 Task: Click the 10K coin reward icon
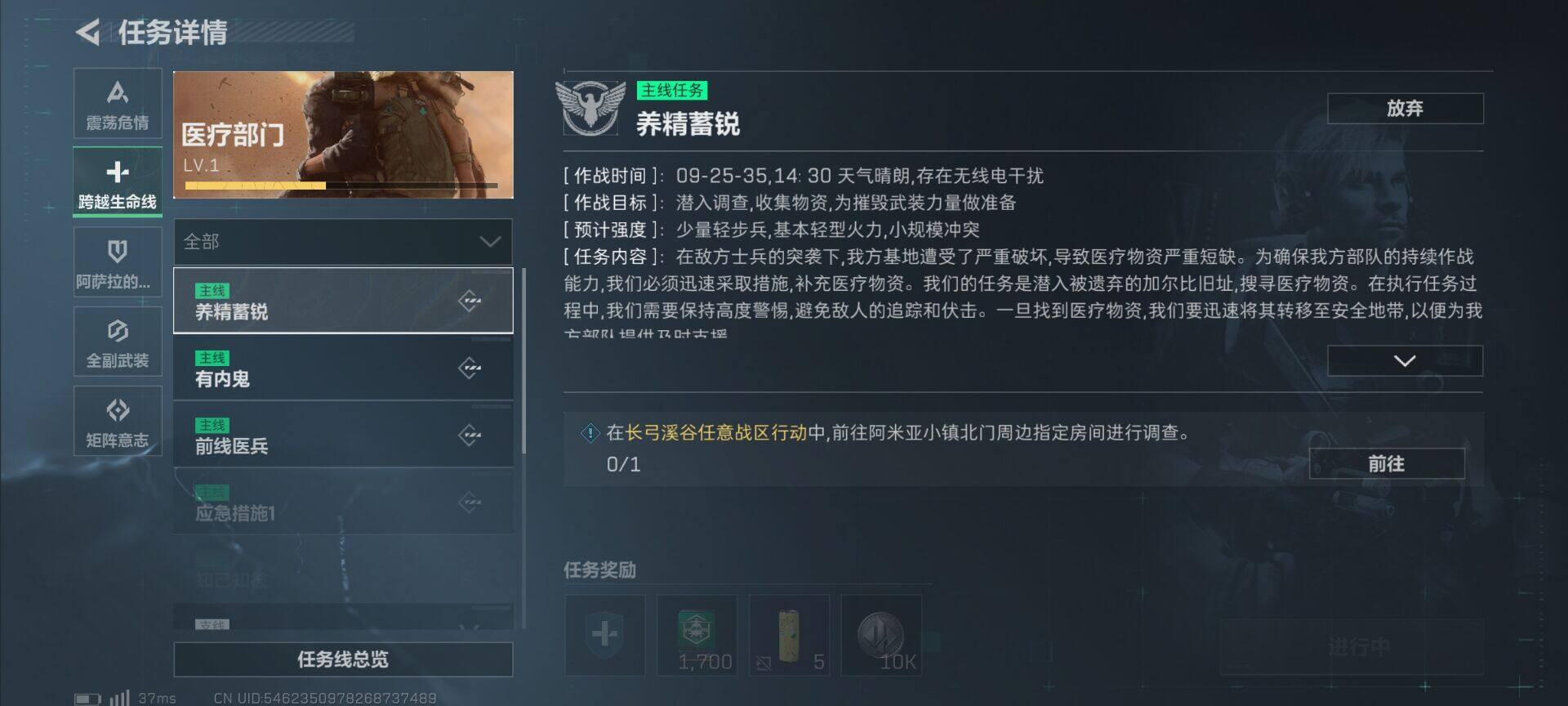[x=881, y=635]
